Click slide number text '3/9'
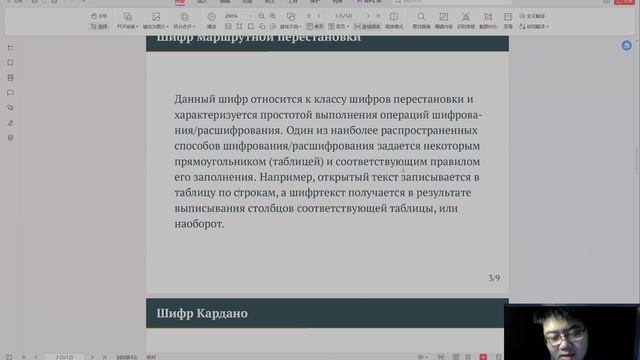This screenshot has height=360, width=640. click(494, 278)
